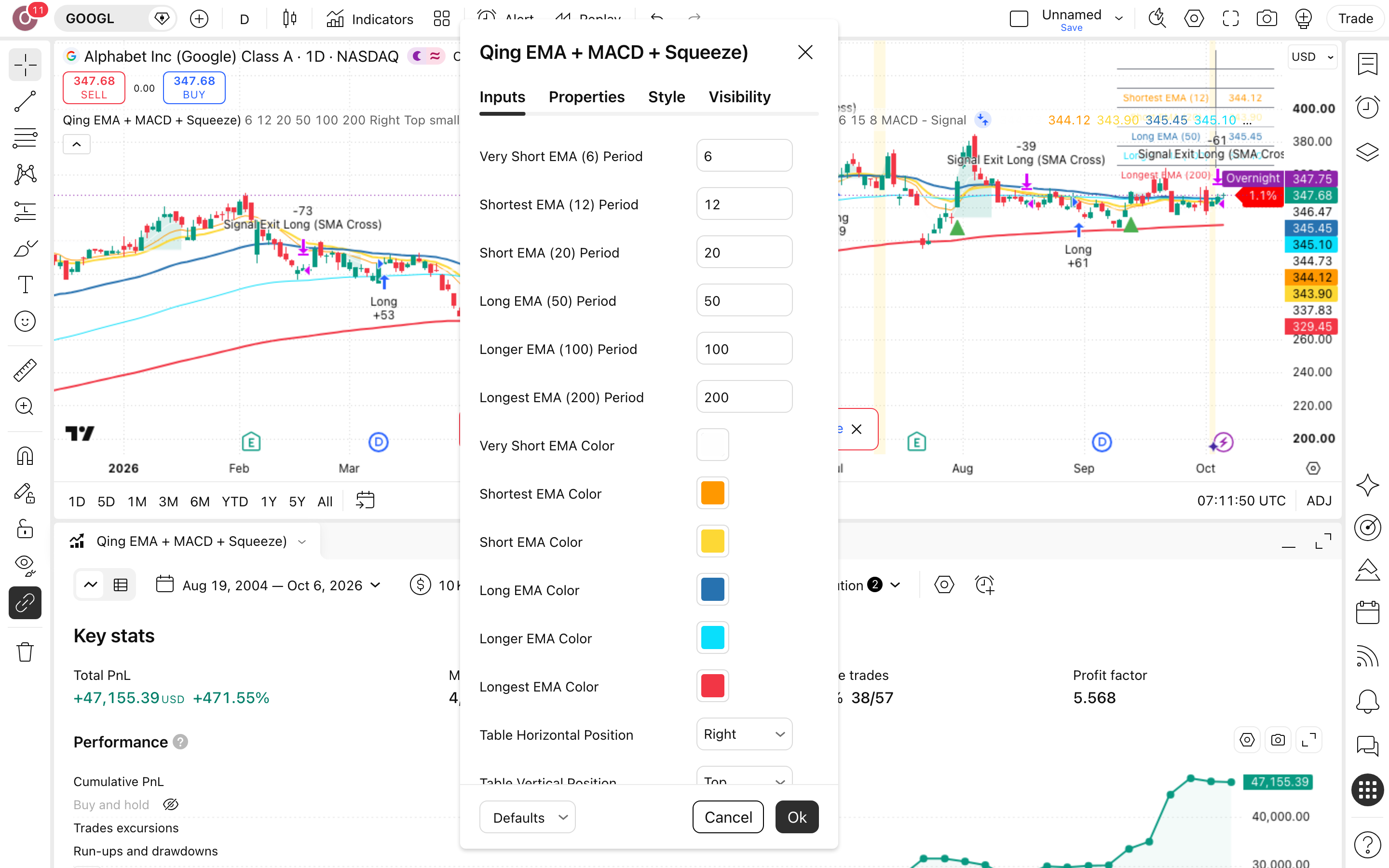1389x868 pixels.
Task: Switch to the Style tab
Action: (x=666, y=97)
